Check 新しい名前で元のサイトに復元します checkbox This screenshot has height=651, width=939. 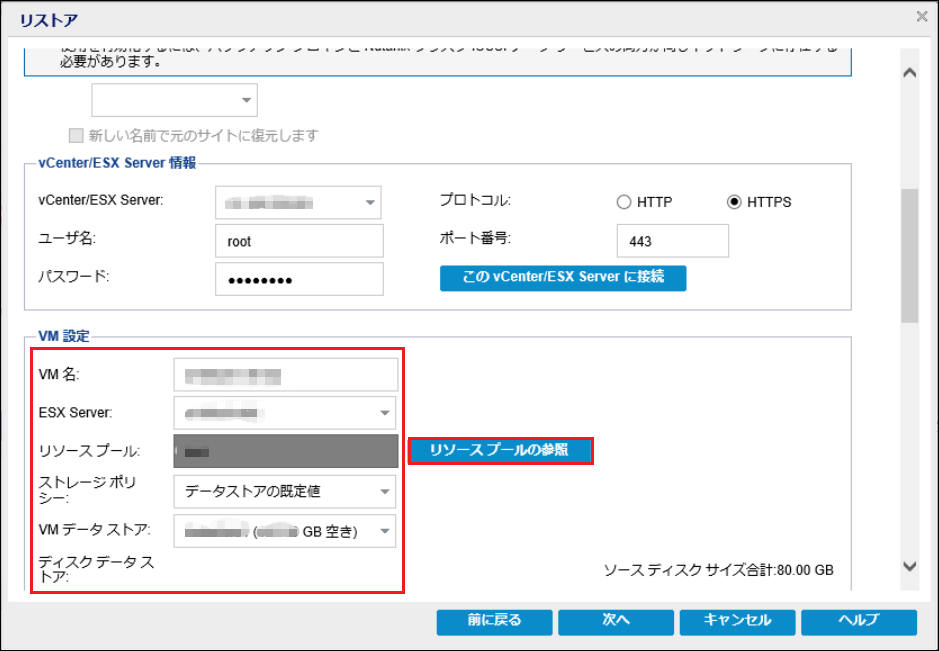[75, 135]
